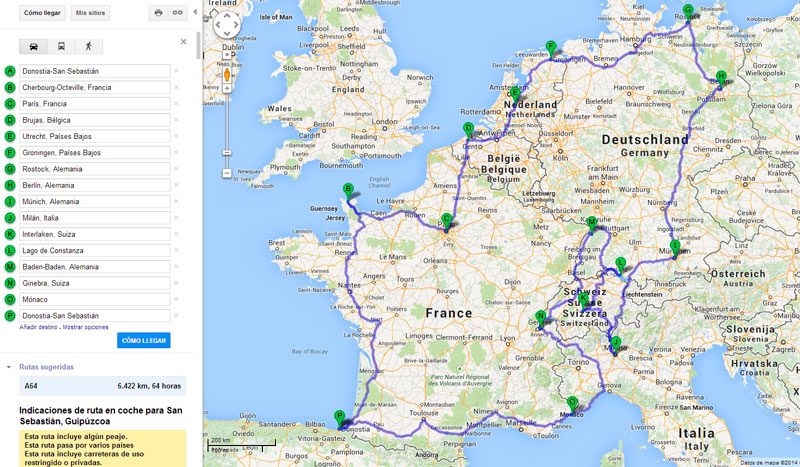The image size is (800, 467).
Task: Click map marker B at Cherbourg
Action: 348,191
